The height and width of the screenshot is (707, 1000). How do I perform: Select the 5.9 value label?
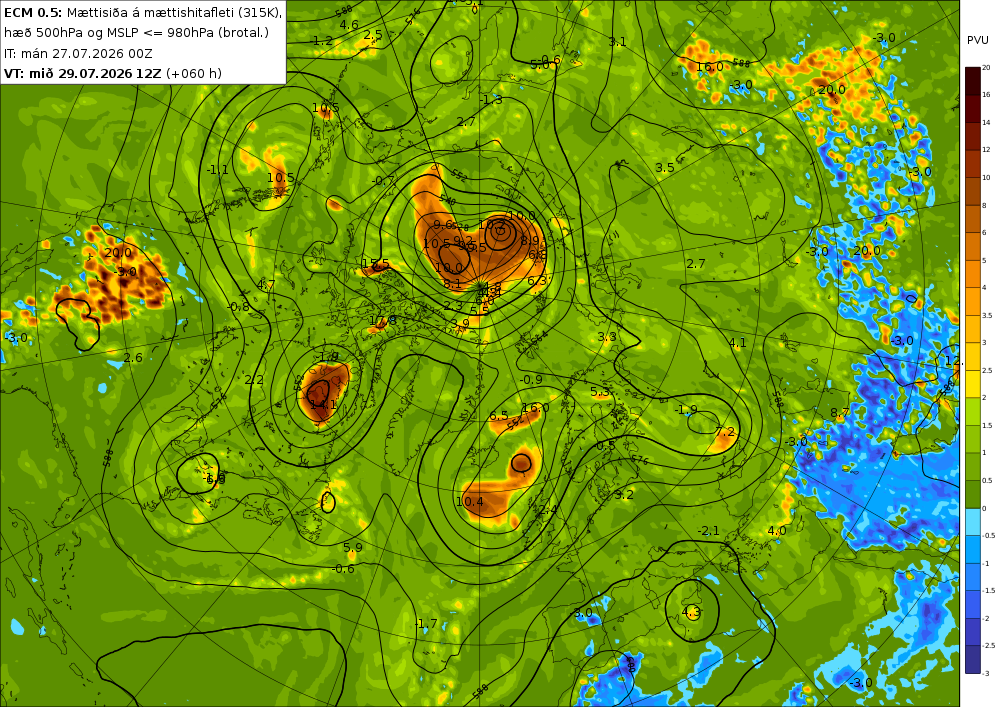tap(353, 548)
